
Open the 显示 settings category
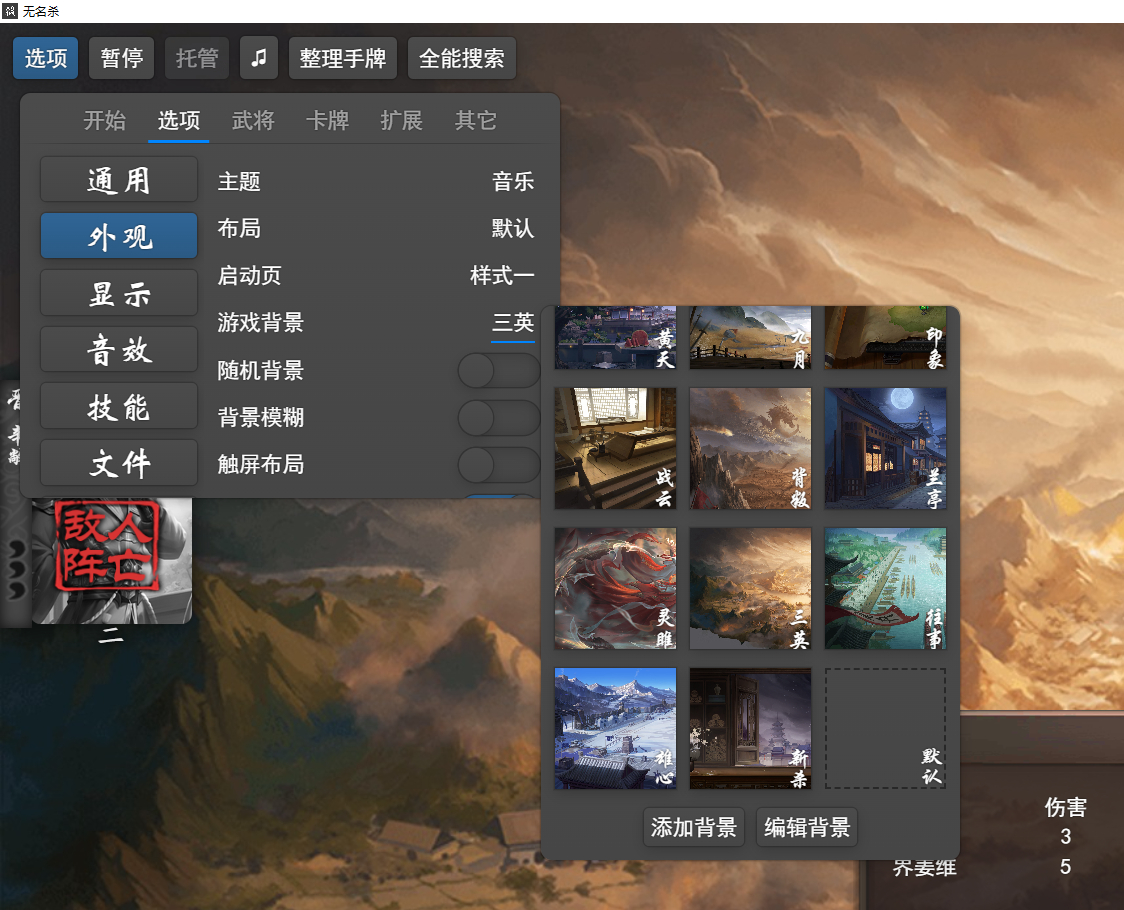tap(119, 293)
